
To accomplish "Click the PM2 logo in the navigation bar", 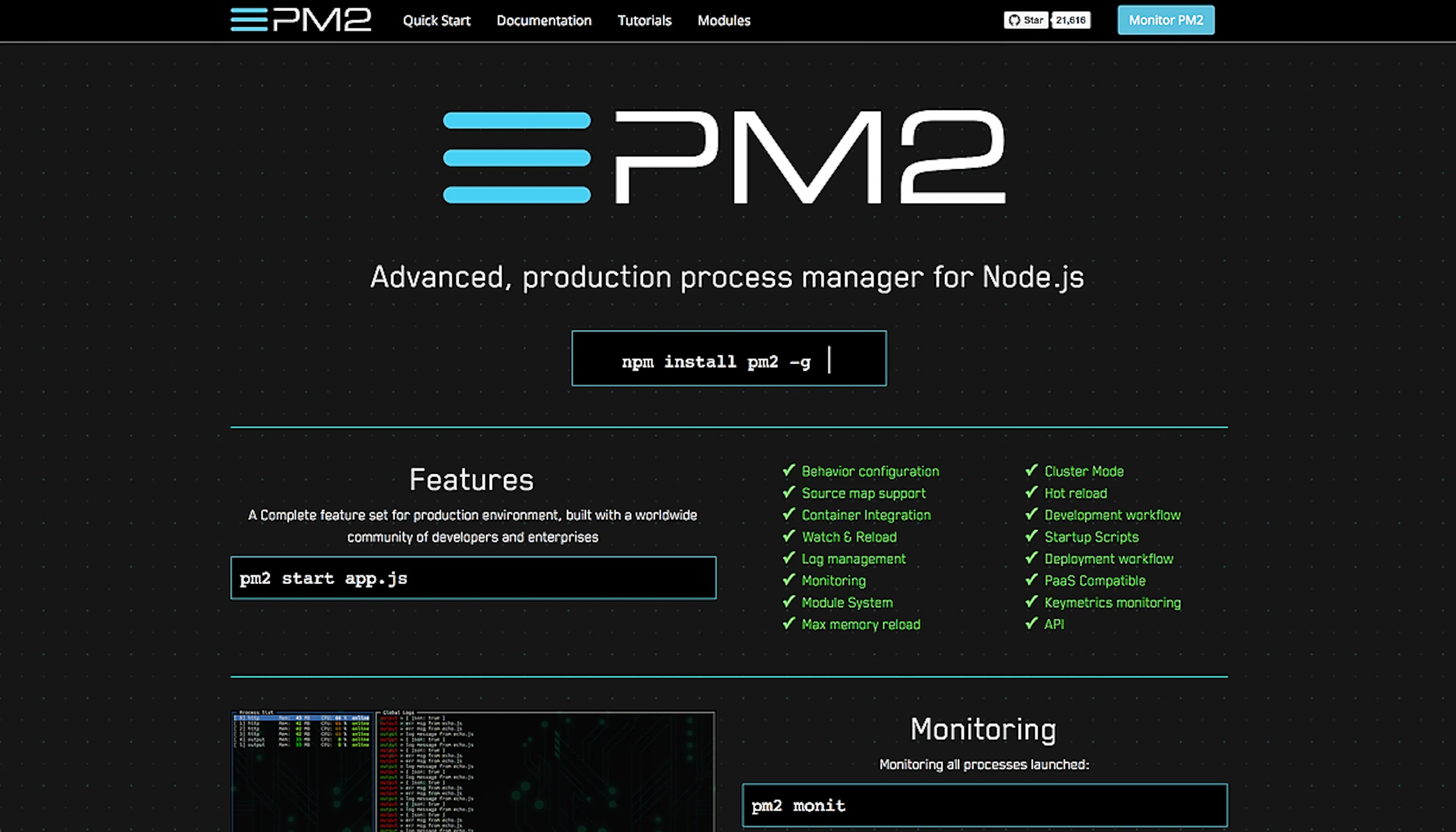I will 300,20.
